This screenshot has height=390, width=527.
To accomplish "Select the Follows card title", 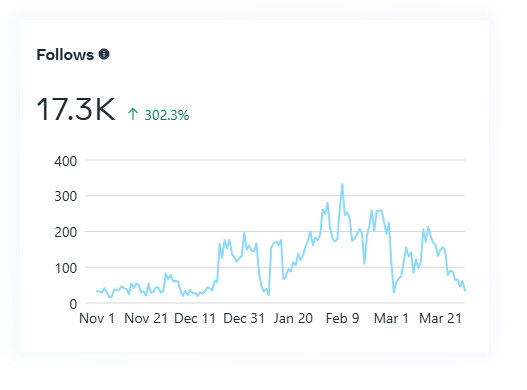I will tap(65, 55).
